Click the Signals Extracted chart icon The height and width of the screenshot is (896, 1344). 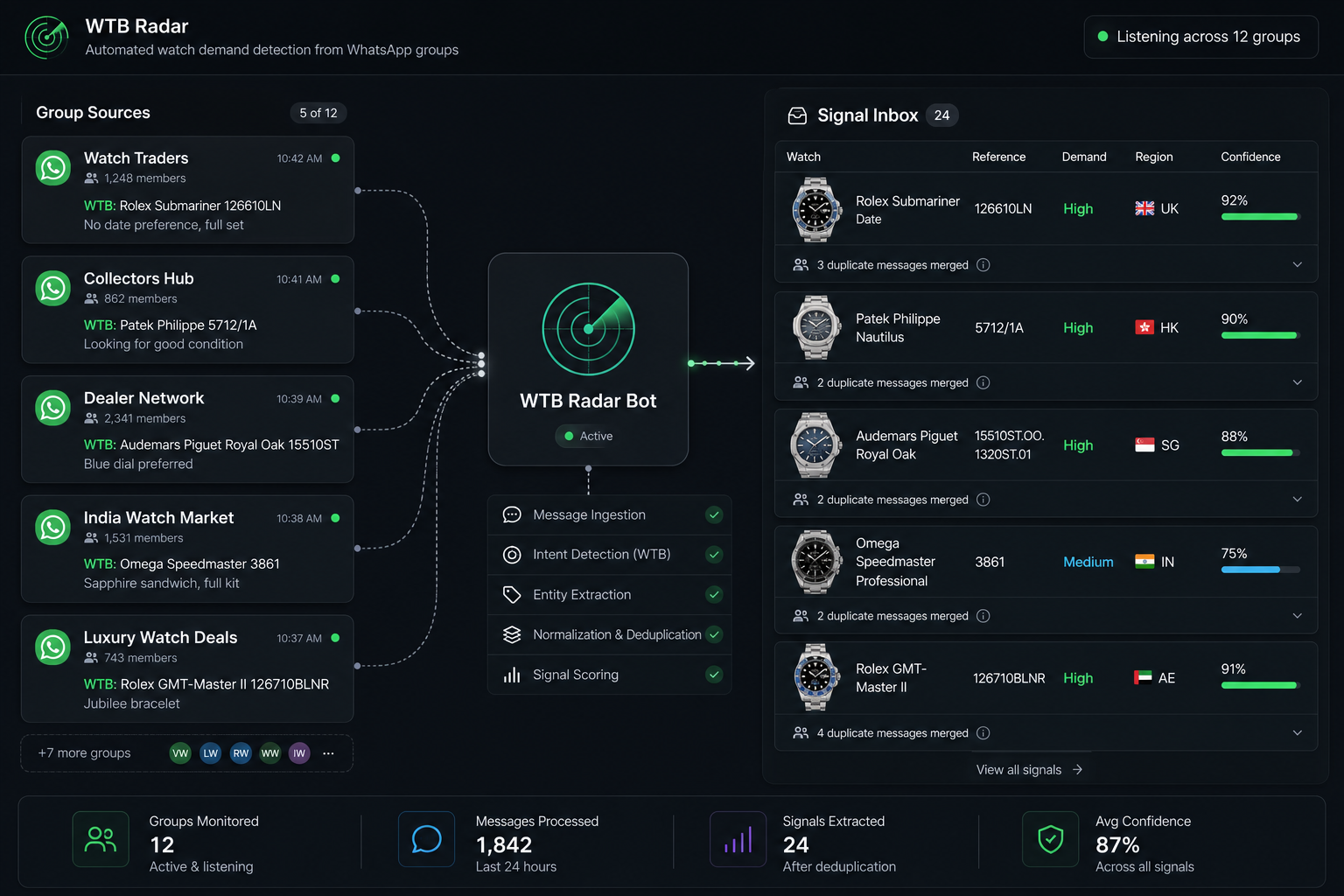point(738,840)
